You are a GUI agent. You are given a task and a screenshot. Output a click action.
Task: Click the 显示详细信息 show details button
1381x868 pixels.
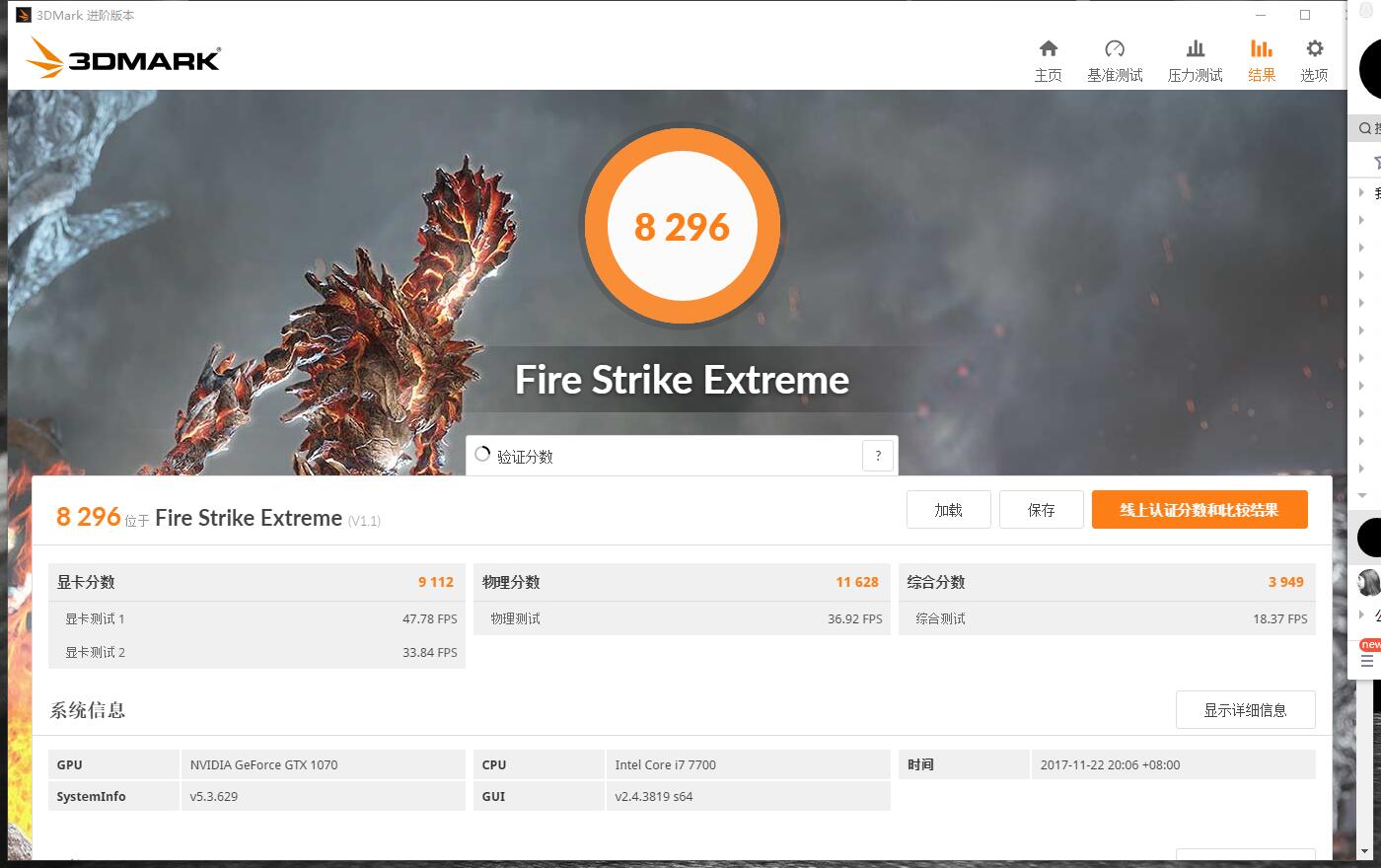tap(1245, 710)
